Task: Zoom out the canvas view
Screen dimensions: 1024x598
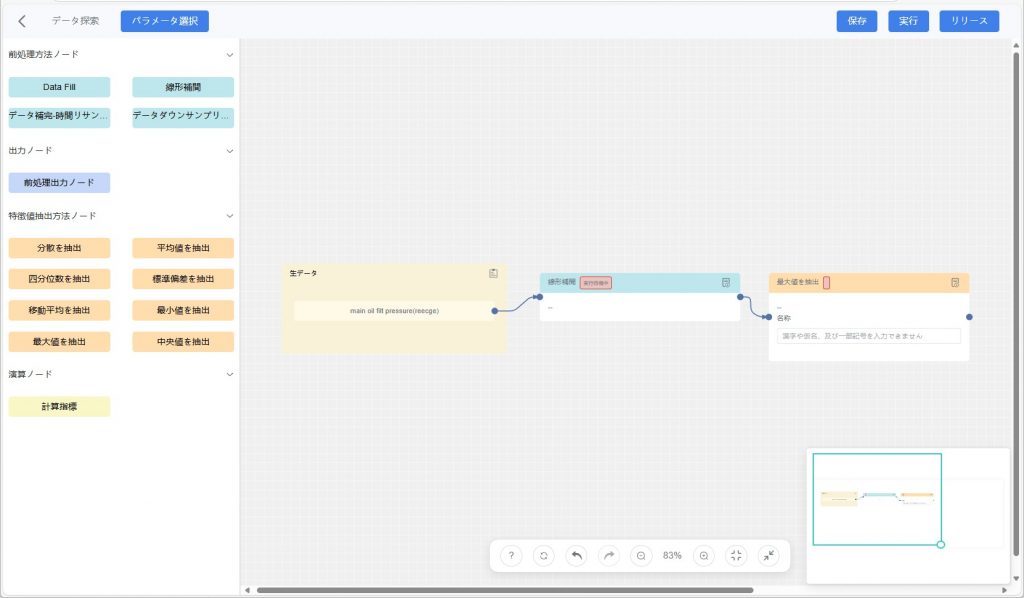Action: tap(641, 555)
